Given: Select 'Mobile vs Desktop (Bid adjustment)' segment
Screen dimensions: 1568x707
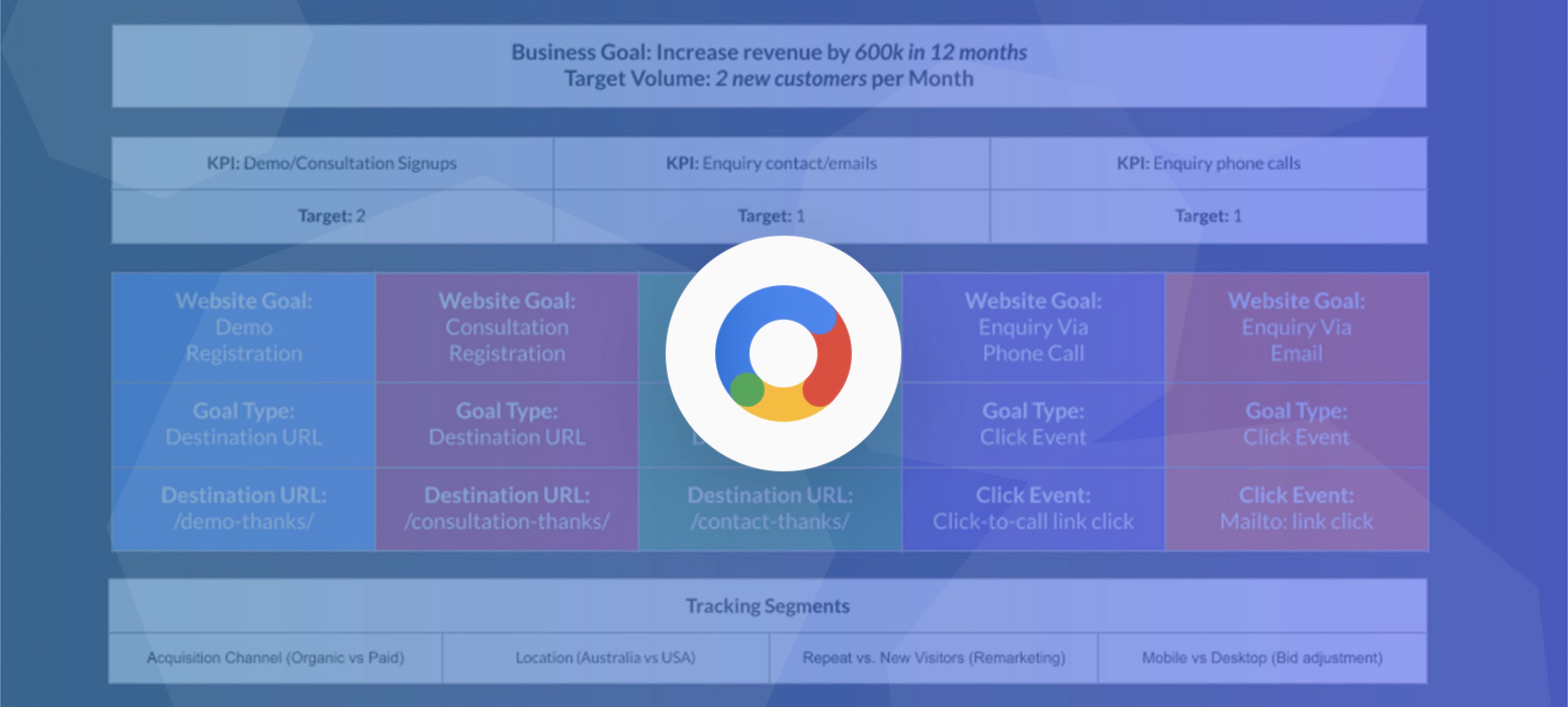Looking at the screenshot, I should click(1263, 659).
